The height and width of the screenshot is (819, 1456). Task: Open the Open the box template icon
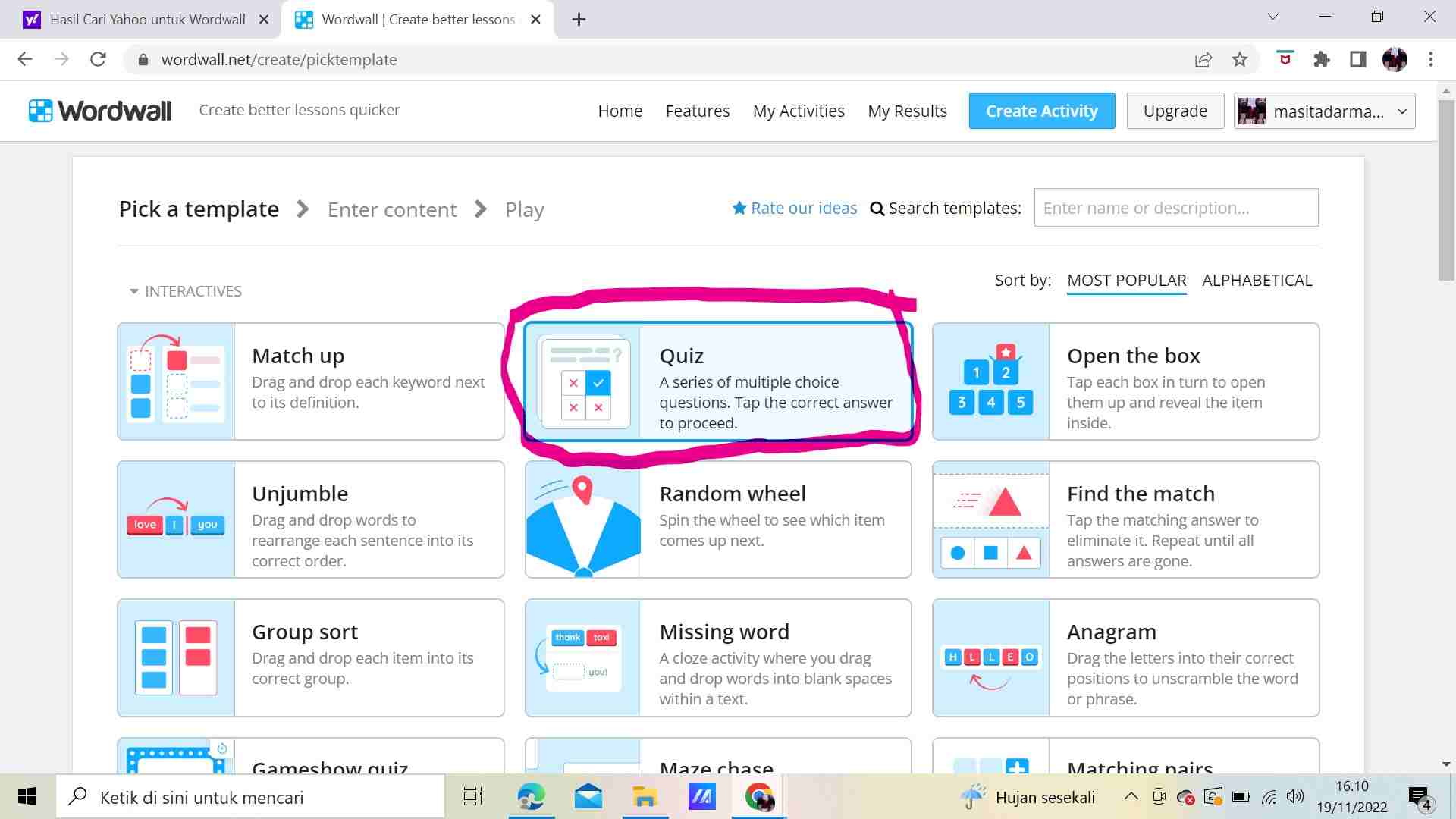(x=991, y=381)
